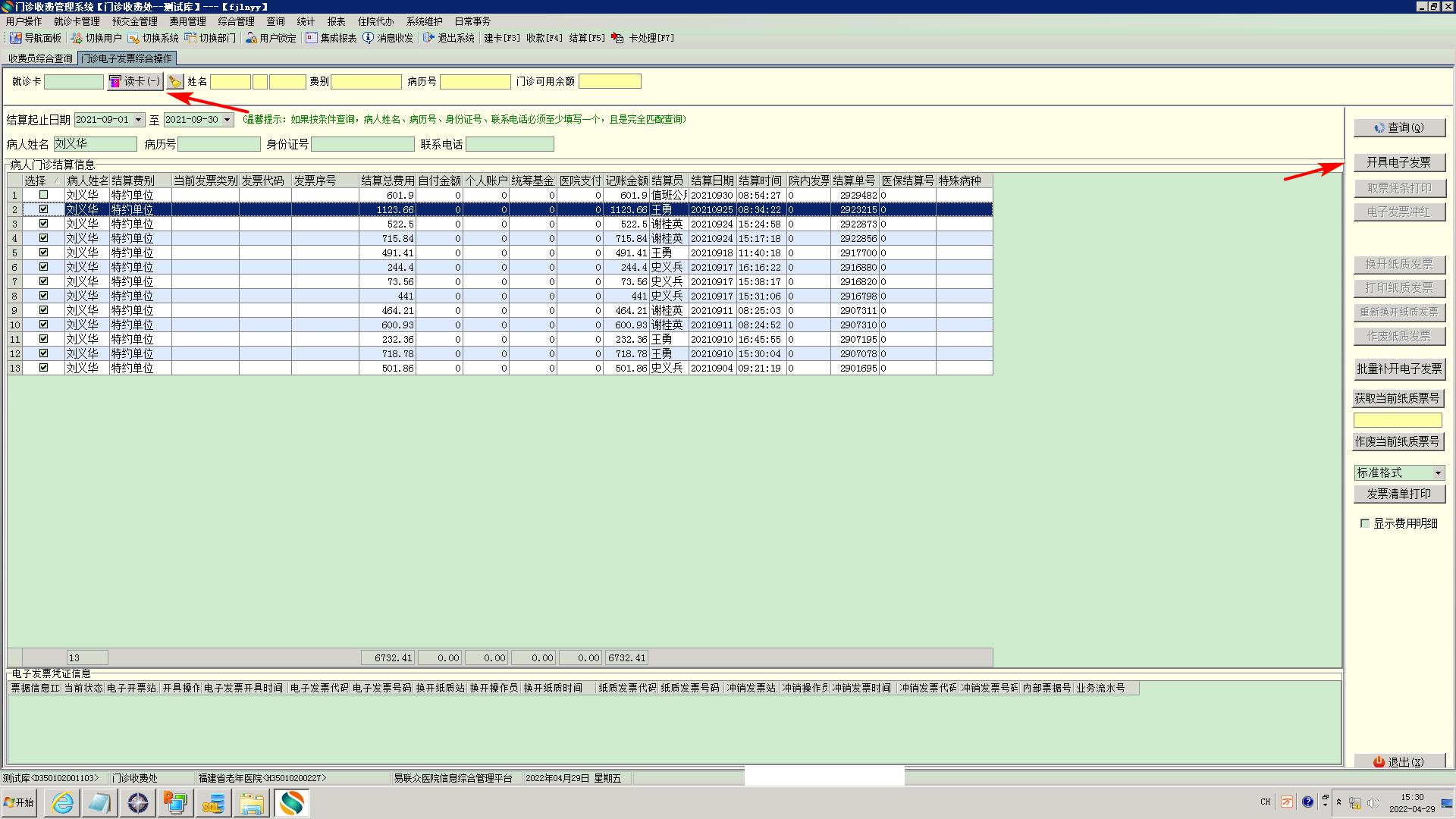Open 集成报表 toolbar icon
The height and width of the screenshot is (819, 1456).
tap(312, 38)
